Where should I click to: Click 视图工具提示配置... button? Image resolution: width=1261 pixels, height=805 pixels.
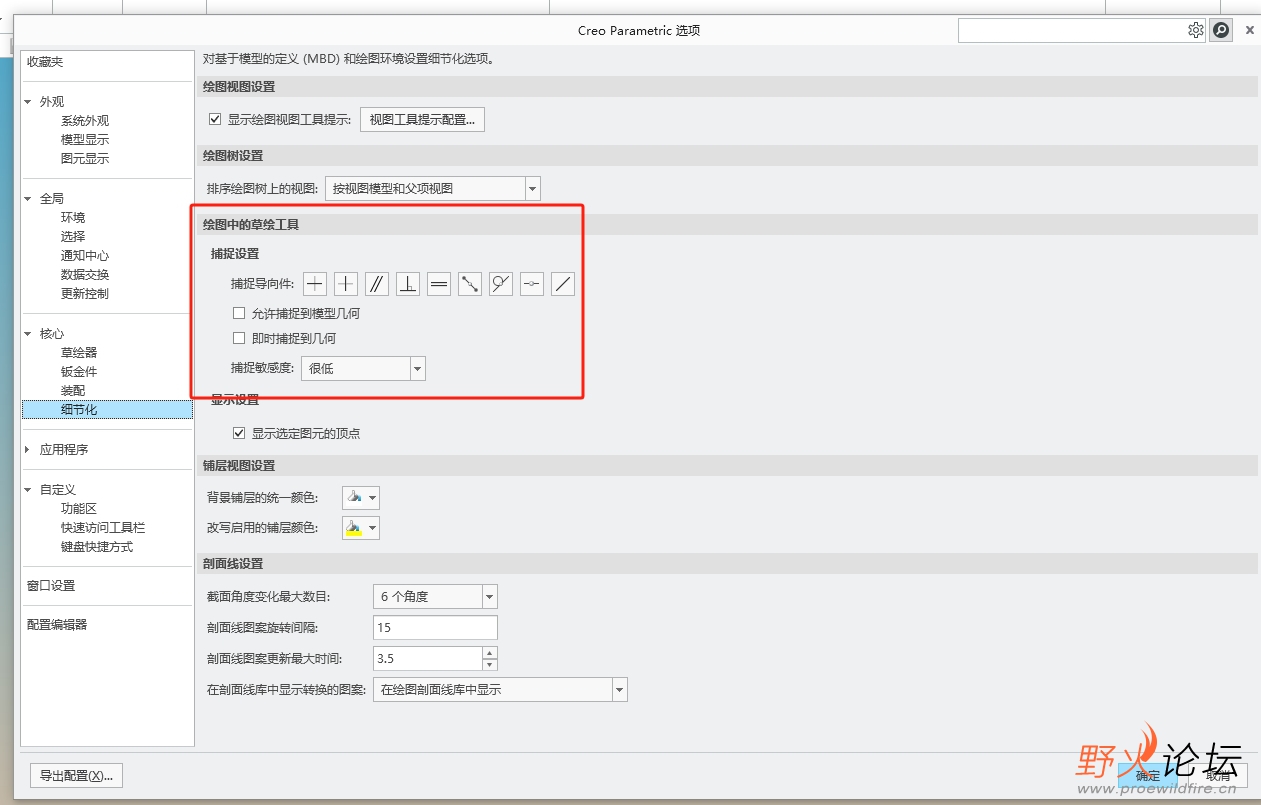422,120
